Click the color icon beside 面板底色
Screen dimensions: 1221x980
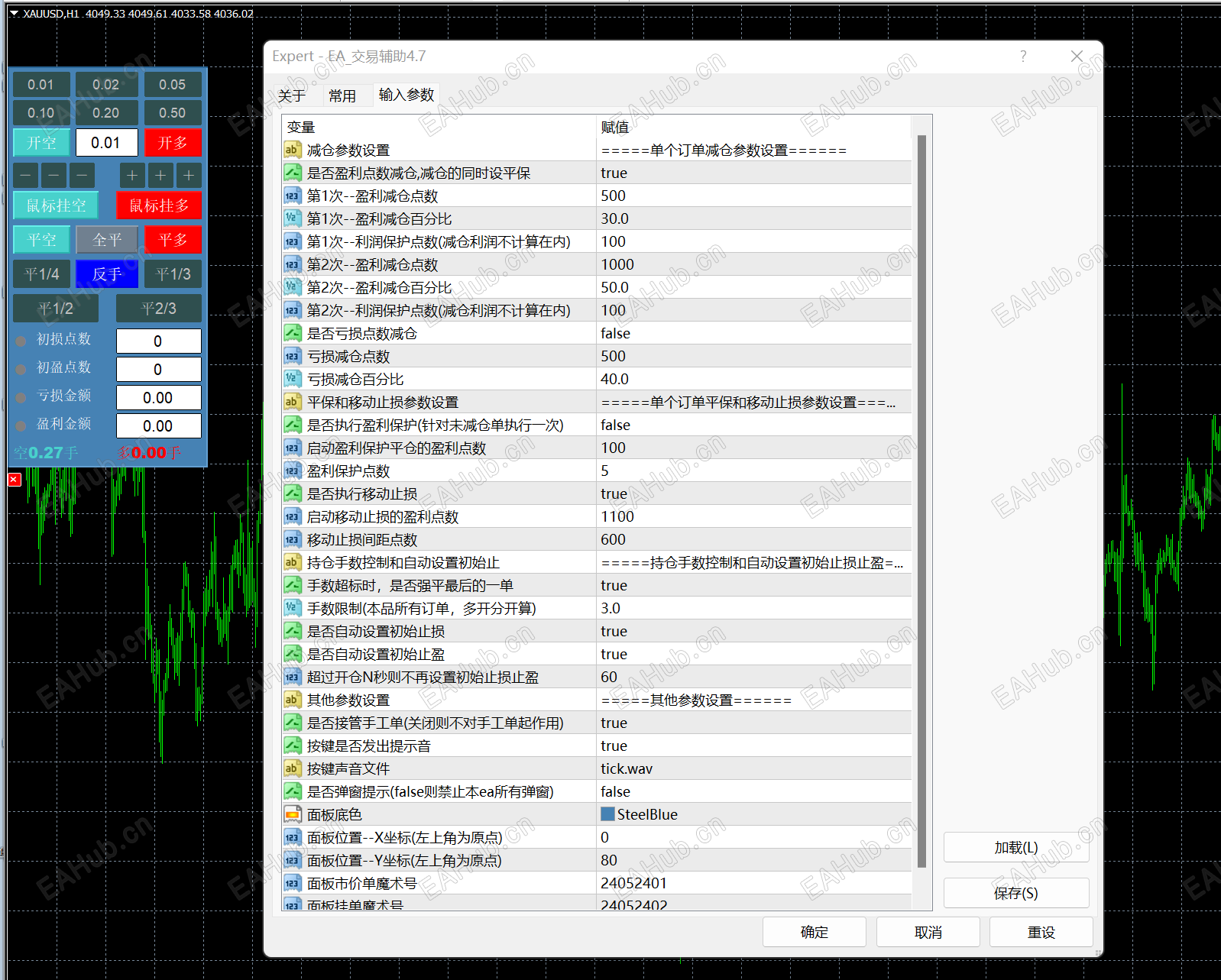pyautogui.click(x=292, y=815)
